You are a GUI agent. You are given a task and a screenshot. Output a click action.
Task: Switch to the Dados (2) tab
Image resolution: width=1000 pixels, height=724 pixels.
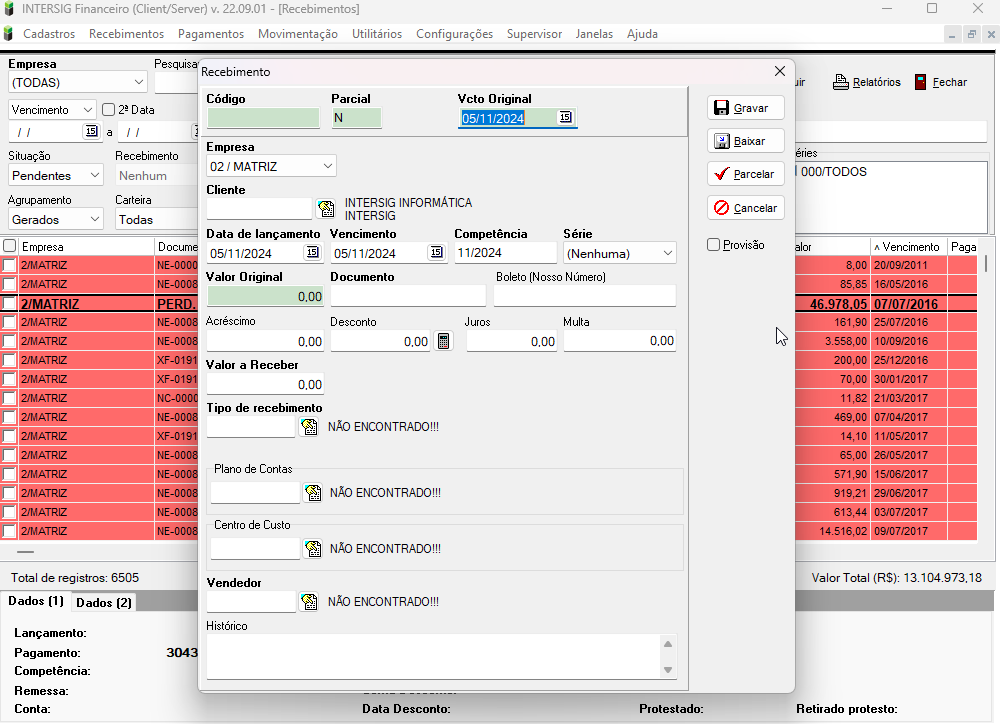click(104, 603)
